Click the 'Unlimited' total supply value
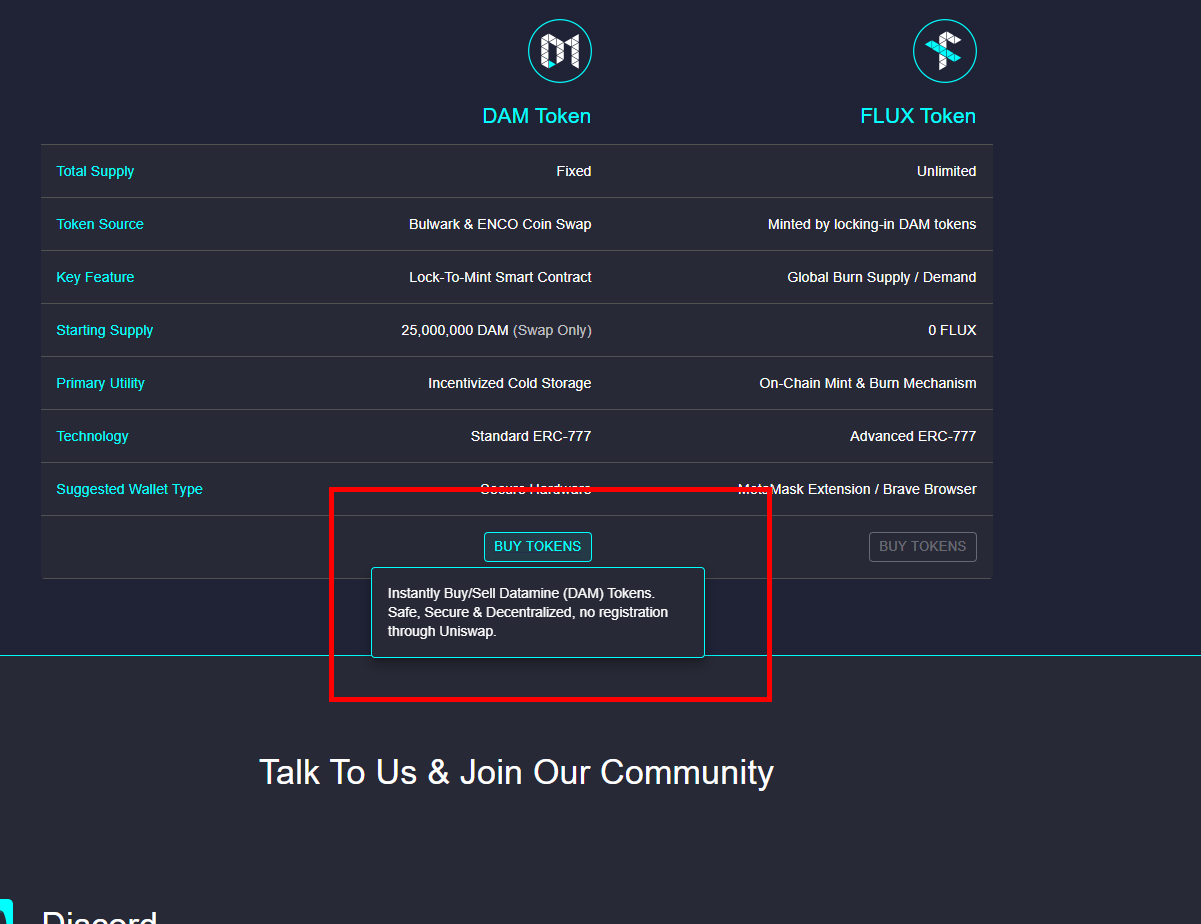Viewport: 1201px width, 924px height. tap(946, 171)
